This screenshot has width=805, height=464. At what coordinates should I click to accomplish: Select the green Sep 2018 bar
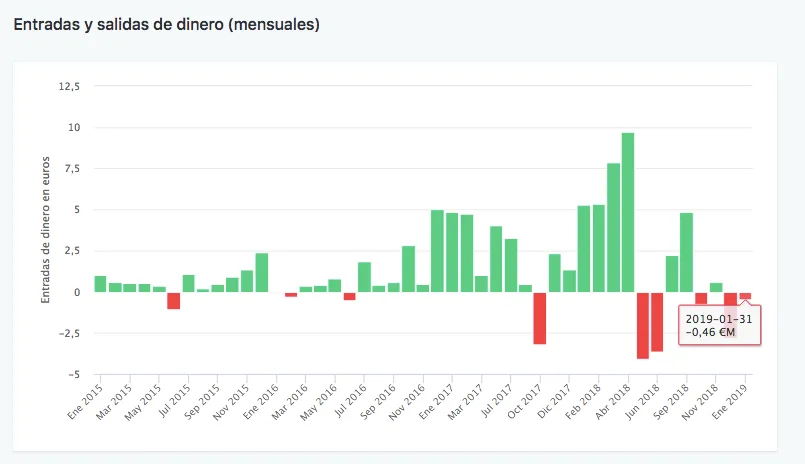pos(686,252)
